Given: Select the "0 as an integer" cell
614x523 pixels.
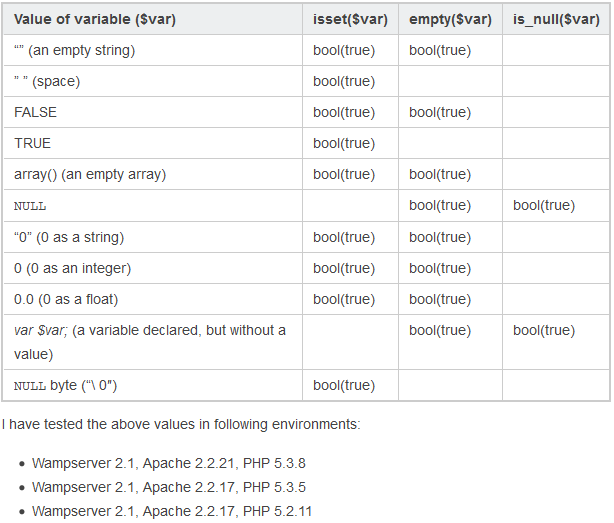Looking at the screenshot, I should tap(153, 268).
